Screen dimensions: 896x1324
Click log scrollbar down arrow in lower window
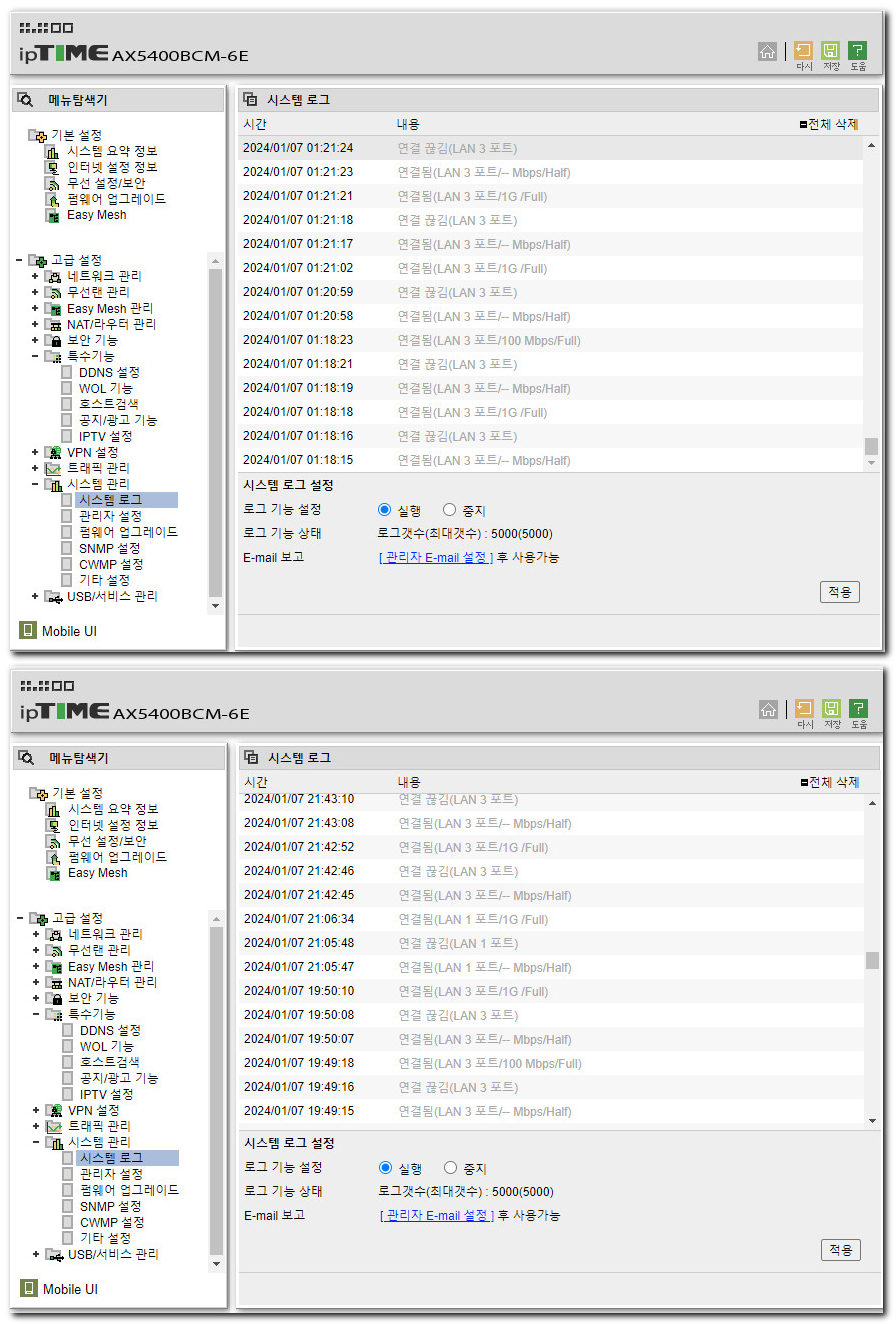872,1121
